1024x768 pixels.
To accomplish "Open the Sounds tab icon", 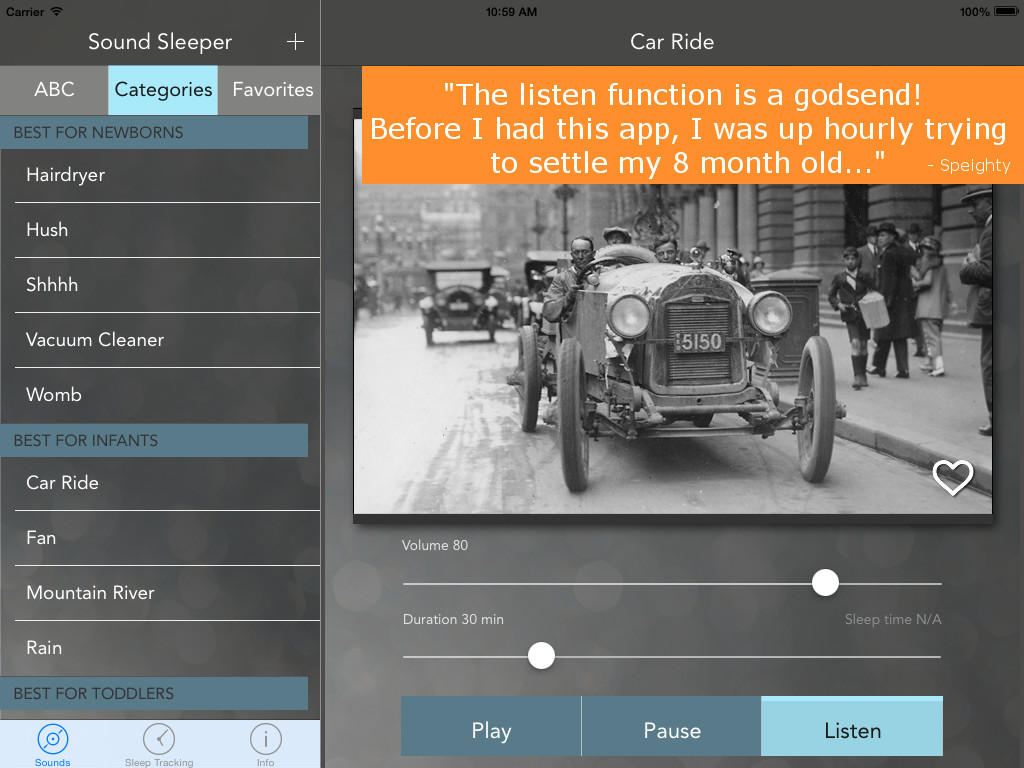I will pos(53,739).
